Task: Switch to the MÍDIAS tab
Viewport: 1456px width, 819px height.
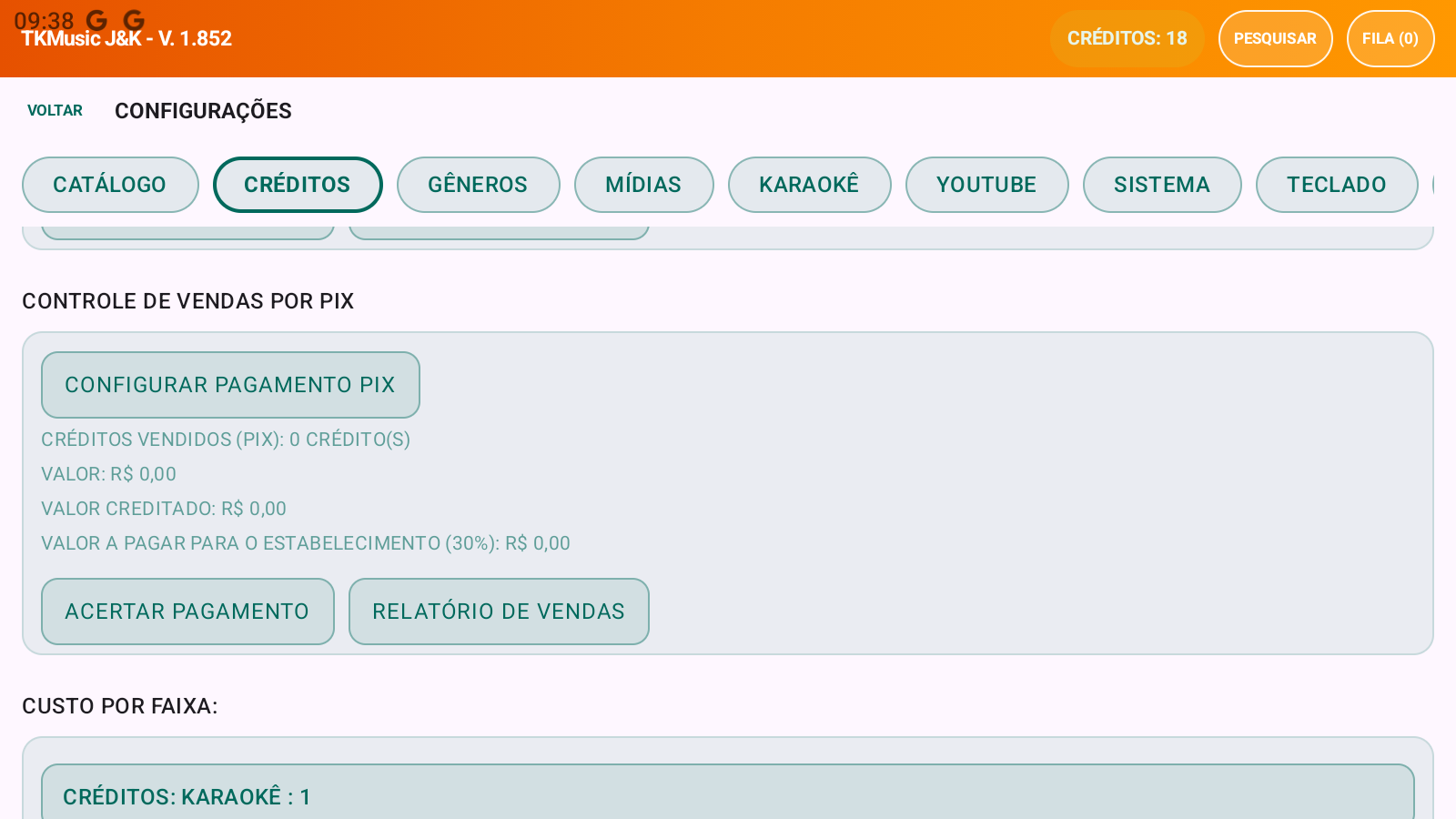Action: [x=643, y=185]
